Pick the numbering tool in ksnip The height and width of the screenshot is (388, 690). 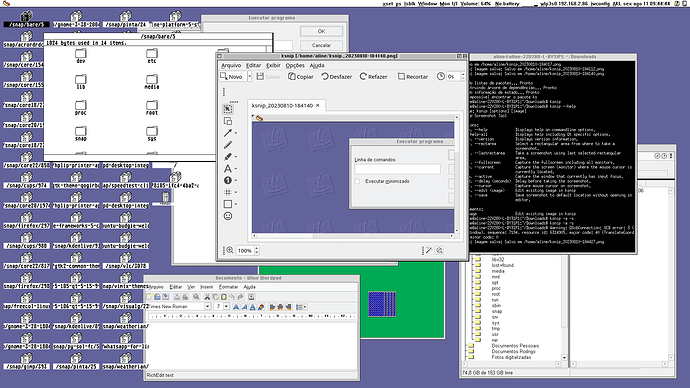(228, 180)
